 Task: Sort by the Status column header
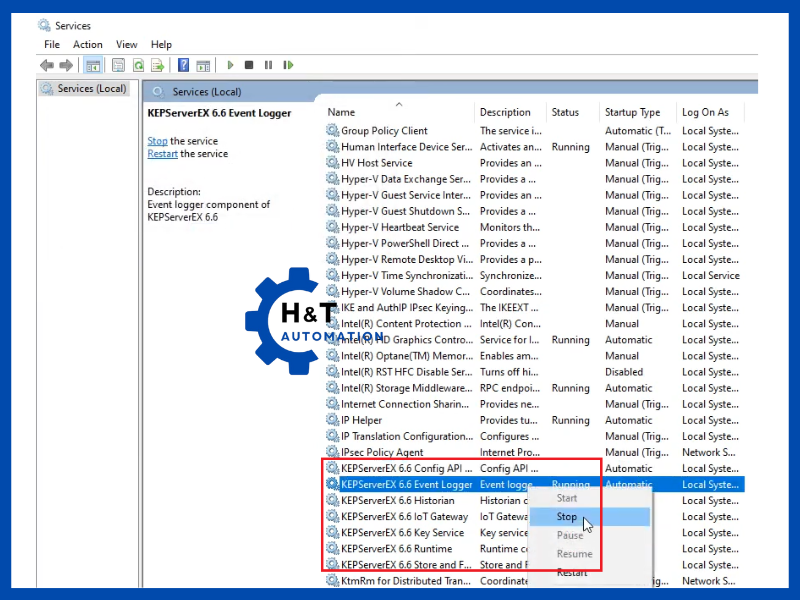(x=565, y=112)
